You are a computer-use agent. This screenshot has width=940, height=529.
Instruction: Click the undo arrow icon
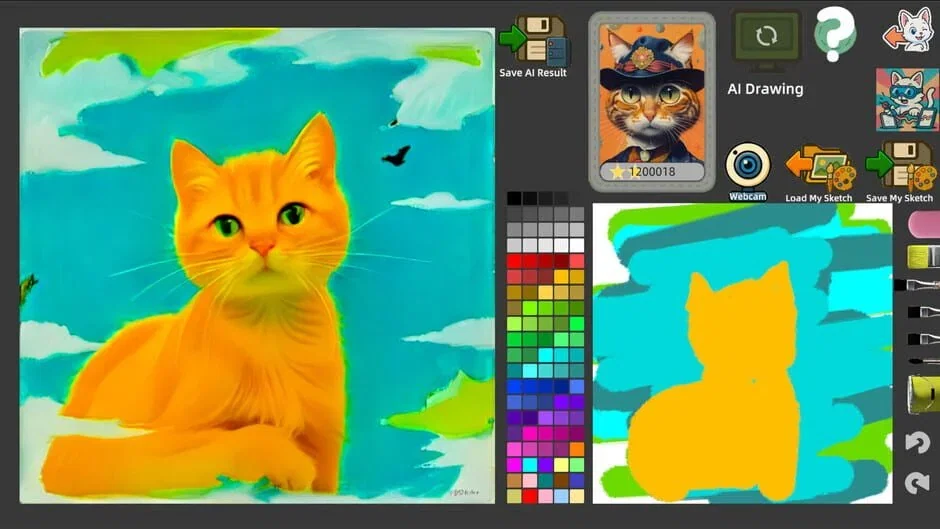(x=917, y=442)
